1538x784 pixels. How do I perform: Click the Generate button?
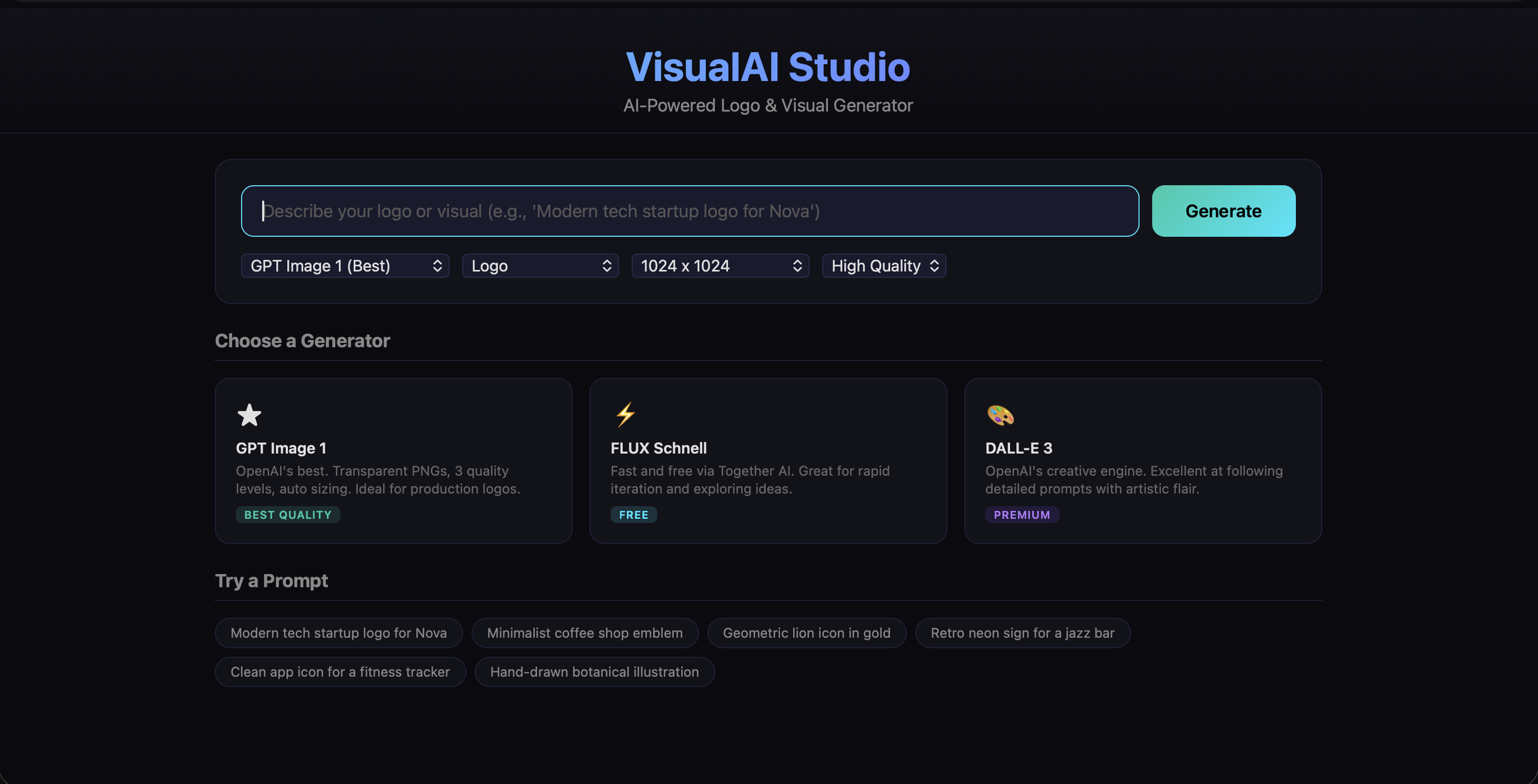[1223, 211]
